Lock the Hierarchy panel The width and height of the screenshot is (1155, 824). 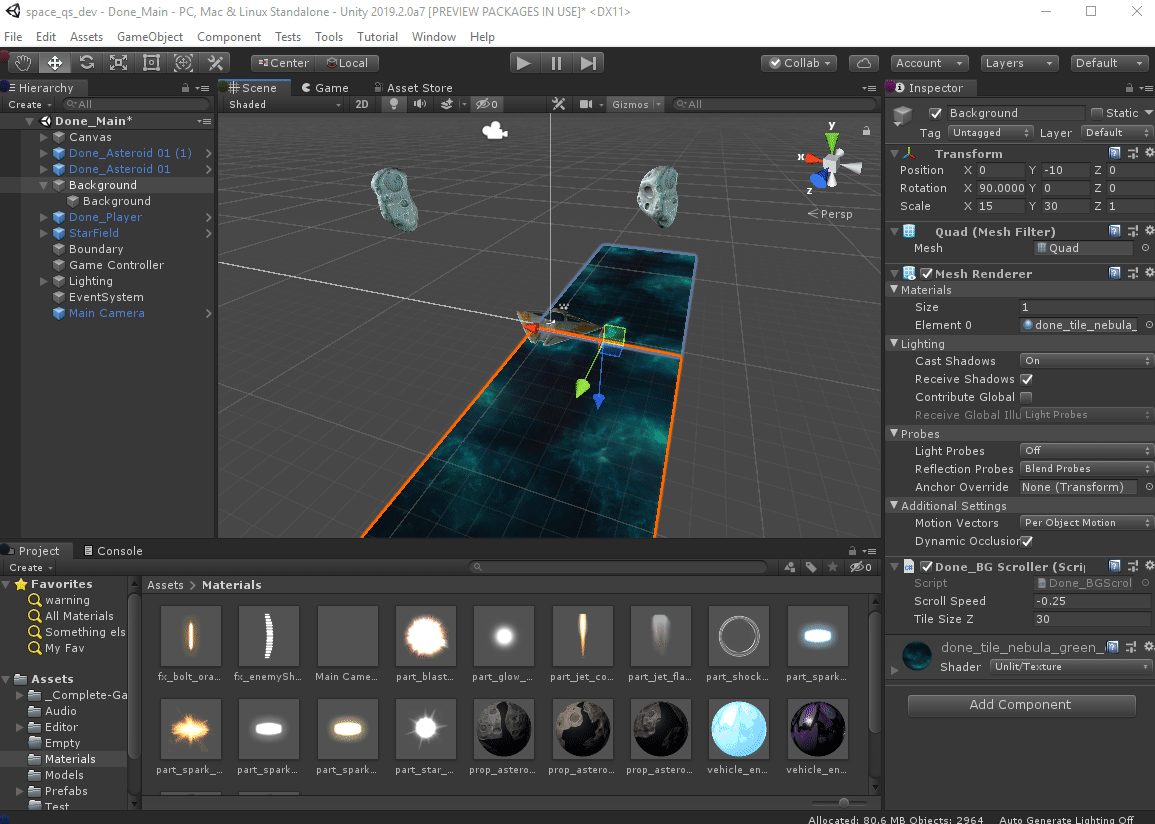(186, 88)
